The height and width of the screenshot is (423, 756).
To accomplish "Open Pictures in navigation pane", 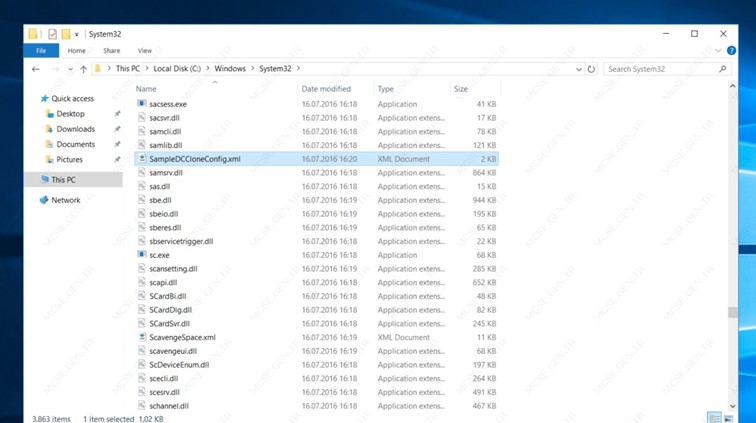I will pyautogui.click(x=69, y=159).
